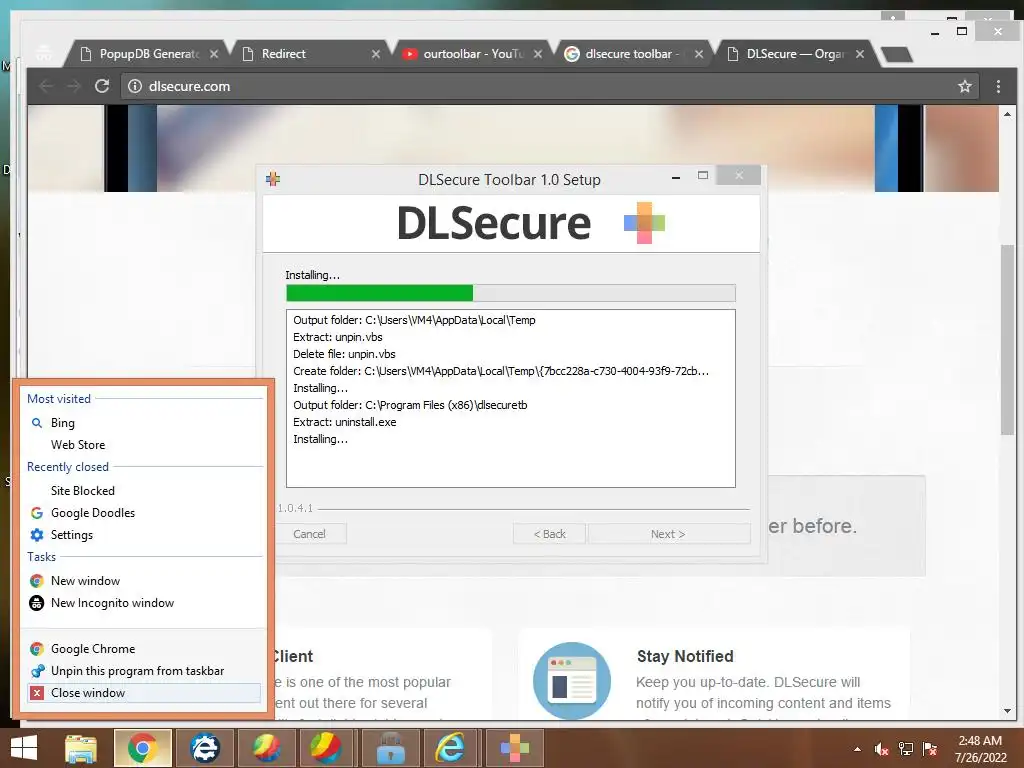Click the page scrollbar down arrow

click(1007, 711)
